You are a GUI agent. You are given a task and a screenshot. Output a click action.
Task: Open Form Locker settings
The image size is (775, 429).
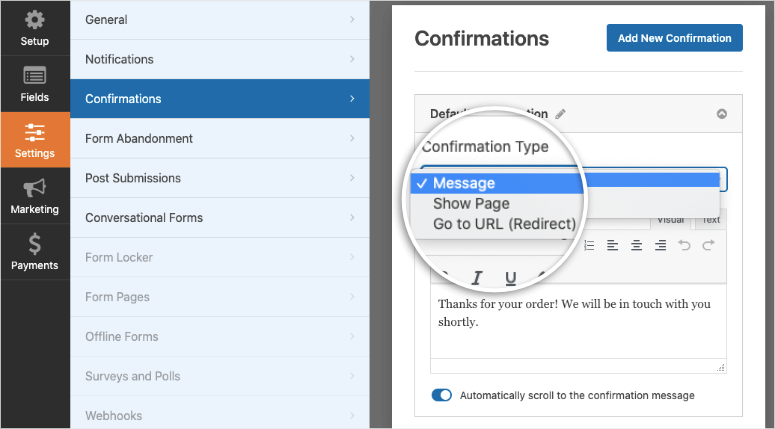pyautogui.click(x=220, y=257)
